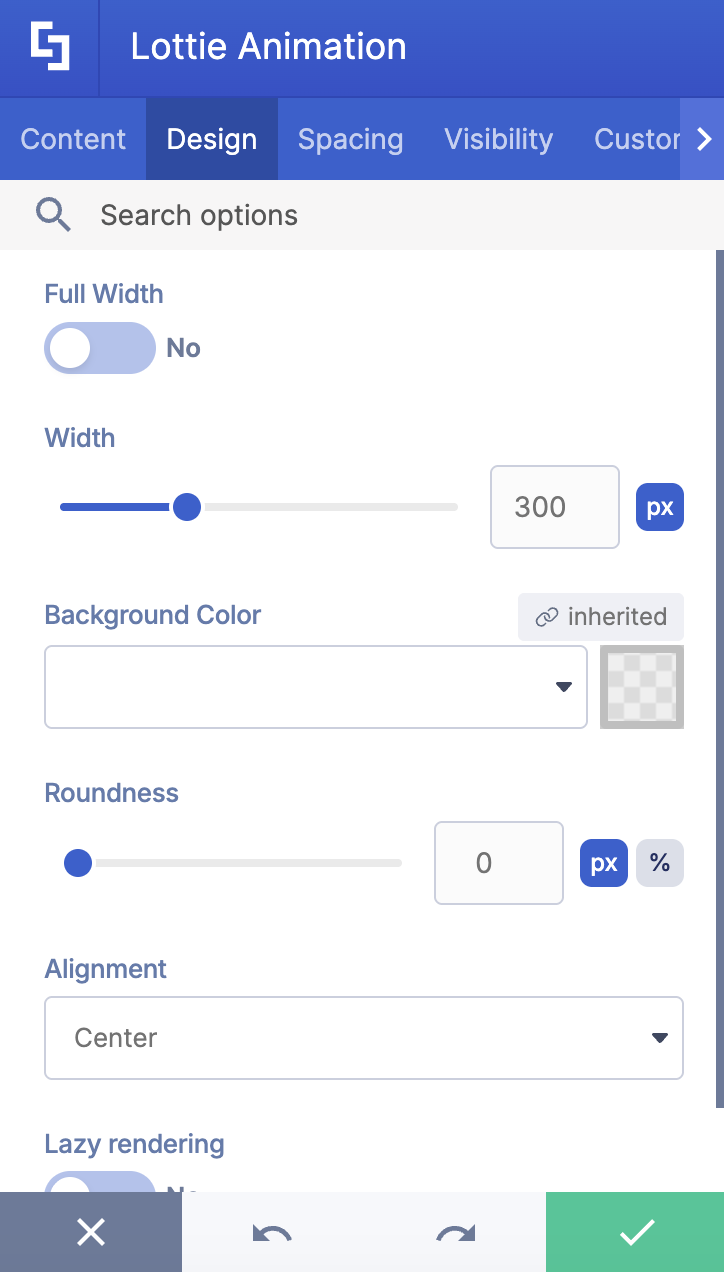Click inside the Width value field showing 300
The width and height of the screenshot is (724, 1272).
click(554, 507)
